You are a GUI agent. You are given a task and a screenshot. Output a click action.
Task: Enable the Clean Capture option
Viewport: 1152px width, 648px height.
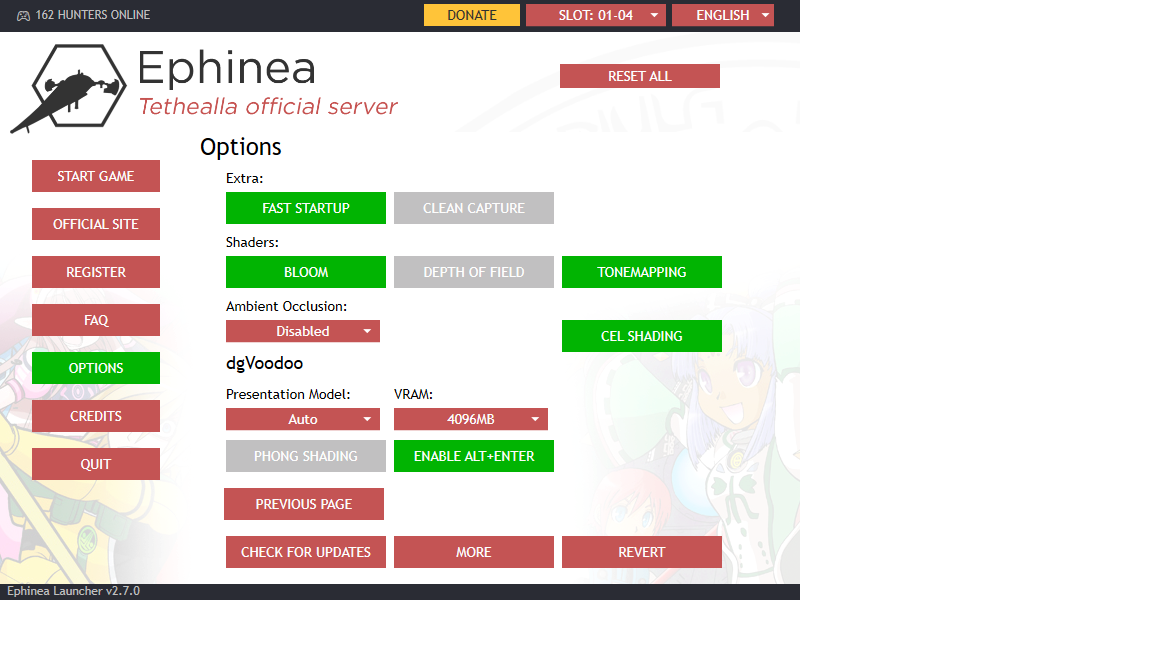click(x=474, y=208)
